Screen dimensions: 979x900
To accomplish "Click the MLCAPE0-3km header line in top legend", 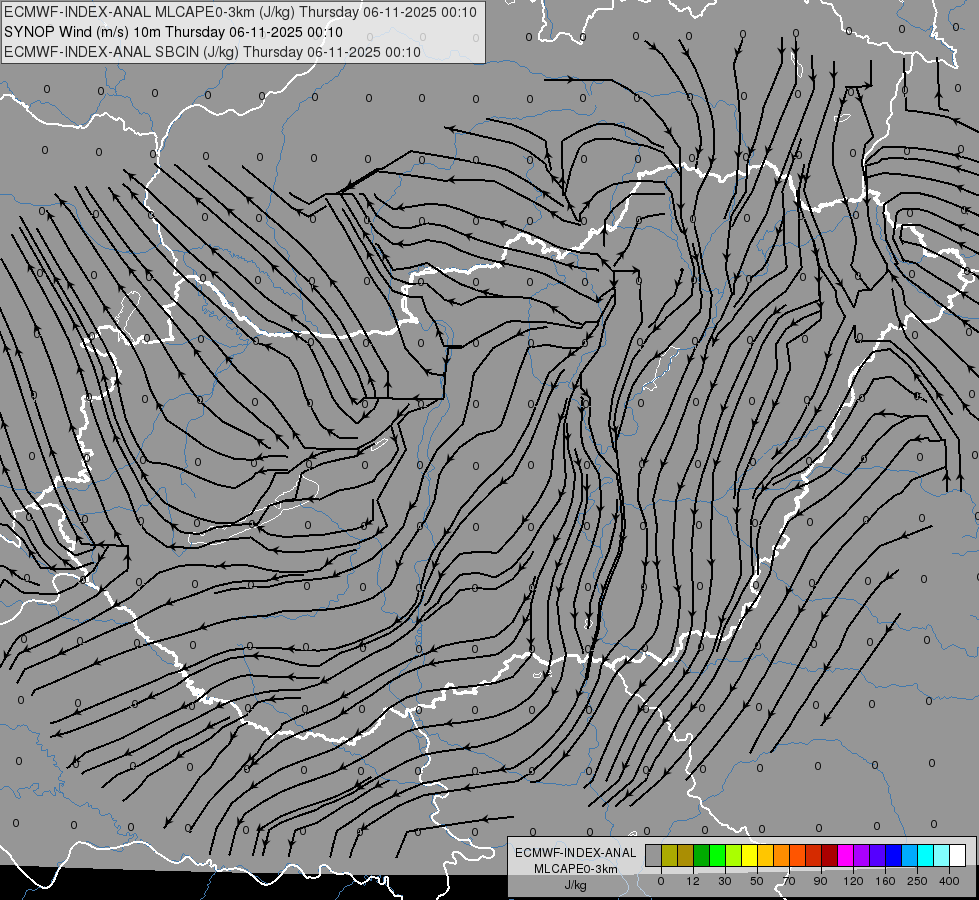I will click(240, 12).
